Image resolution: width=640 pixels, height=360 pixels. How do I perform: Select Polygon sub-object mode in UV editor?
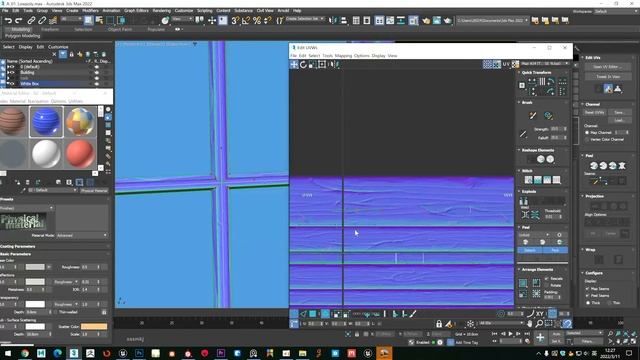pos(312,314)
